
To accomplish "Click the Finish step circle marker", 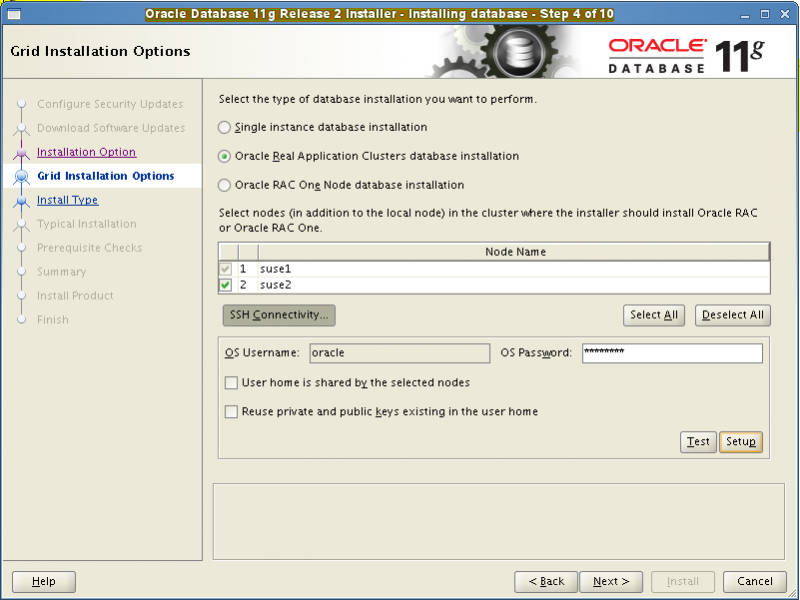I will point(22,319).
